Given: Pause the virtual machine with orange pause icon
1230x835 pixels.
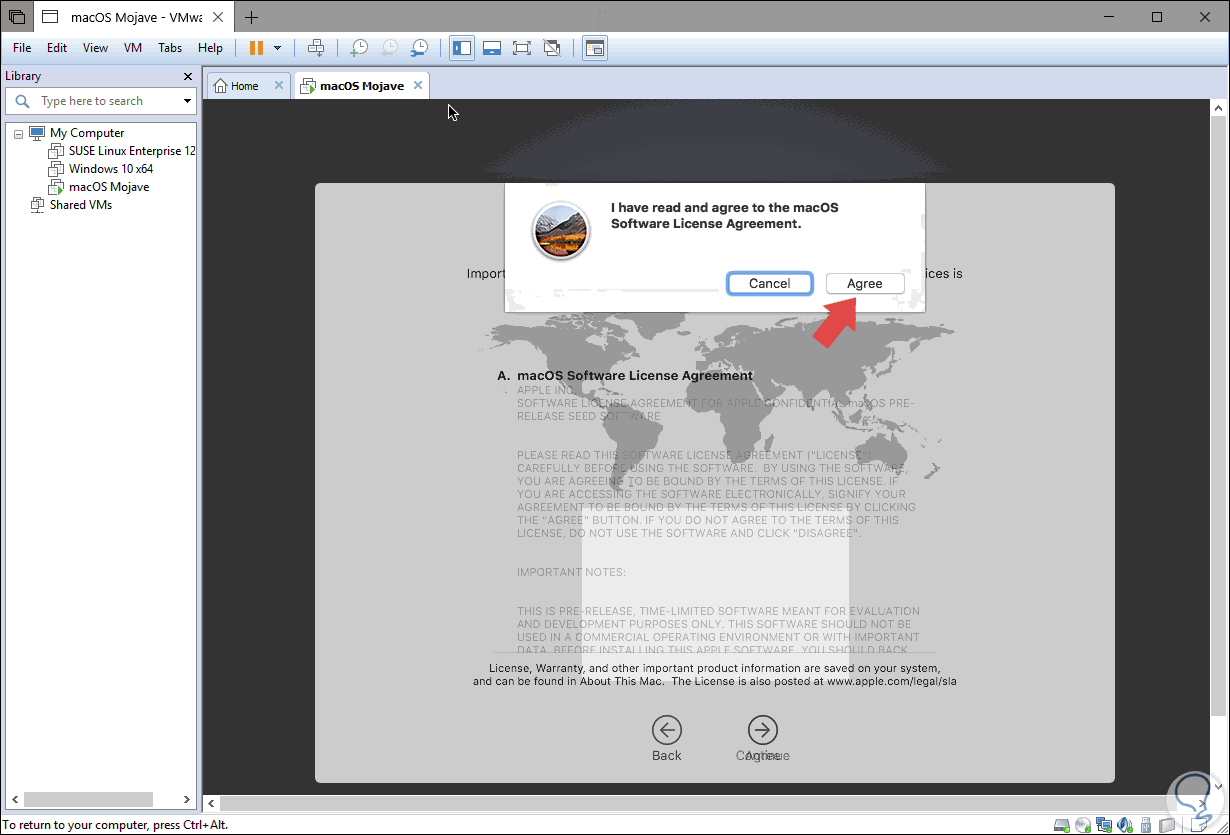Looking at the screenshot, I should [256, 48].
